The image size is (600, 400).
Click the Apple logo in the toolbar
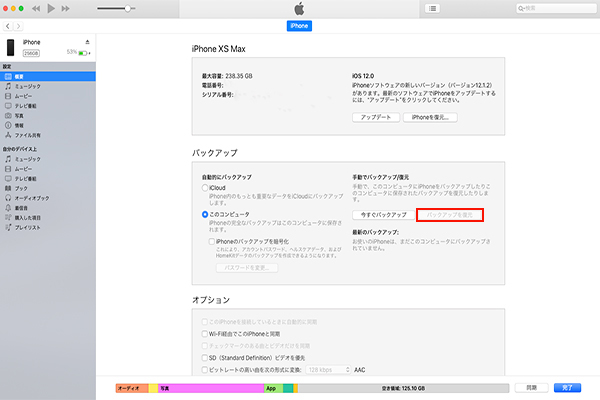coord(299,8)
